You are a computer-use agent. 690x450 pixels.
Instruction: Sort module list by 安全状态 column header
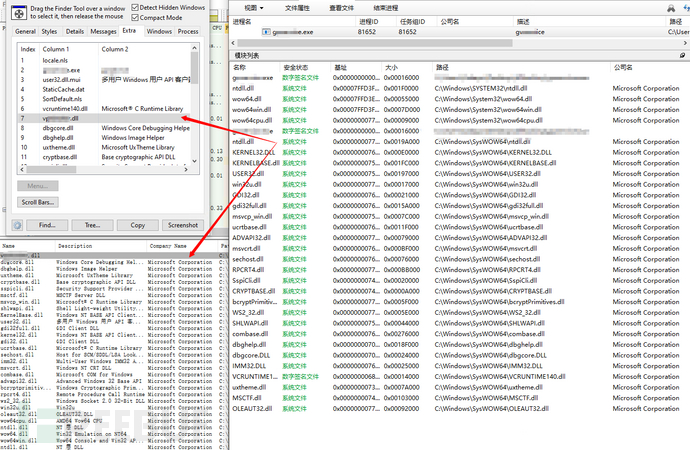pyautogui.click(x=298, y=66)
